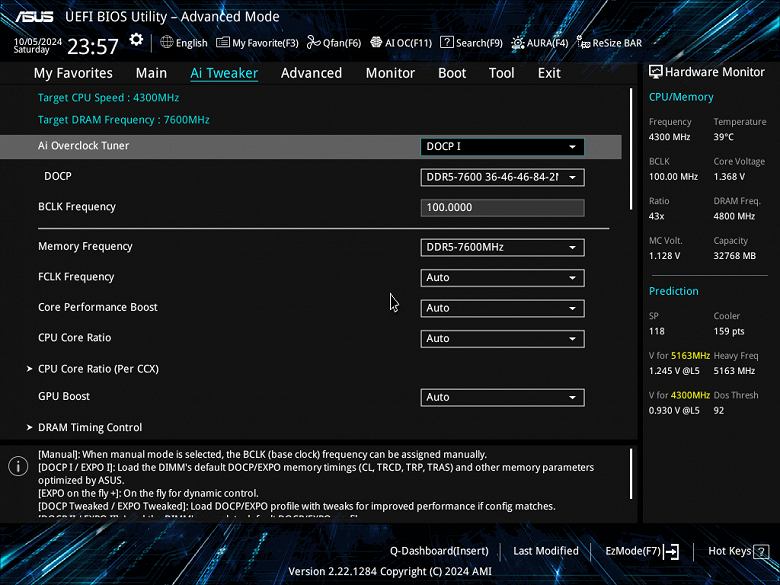Click the Cooler 159 pts value

click(729, 331)
